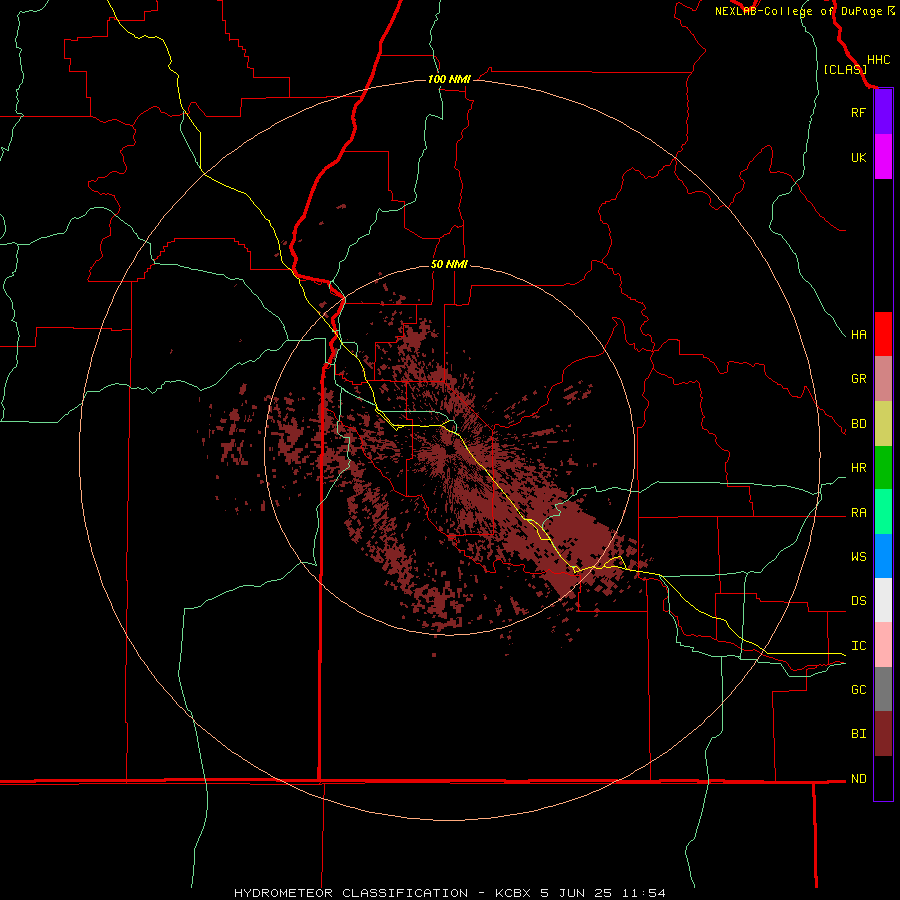Click the RF purple legend swatch
This screenshot has height=900, width=900.
tap(883, 112)
